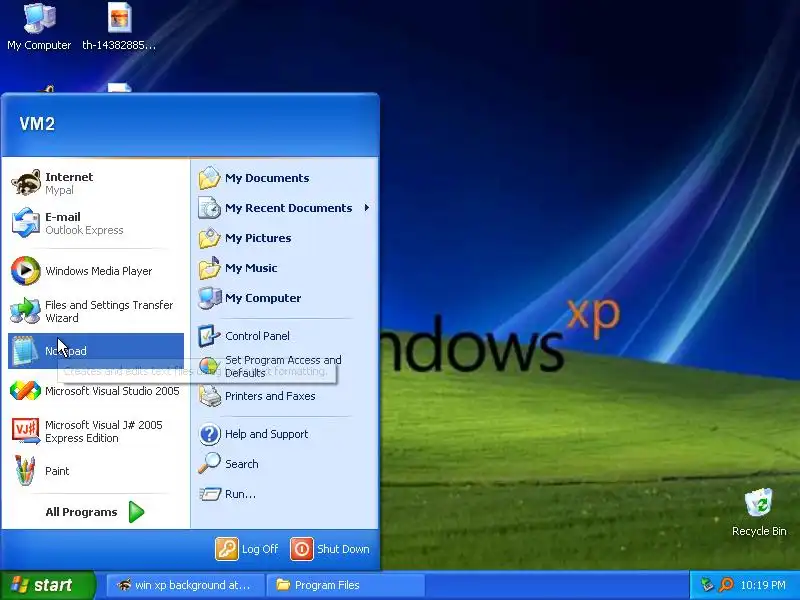Click the Shut Down text button

pyautogui.click(x=343, y=549)
